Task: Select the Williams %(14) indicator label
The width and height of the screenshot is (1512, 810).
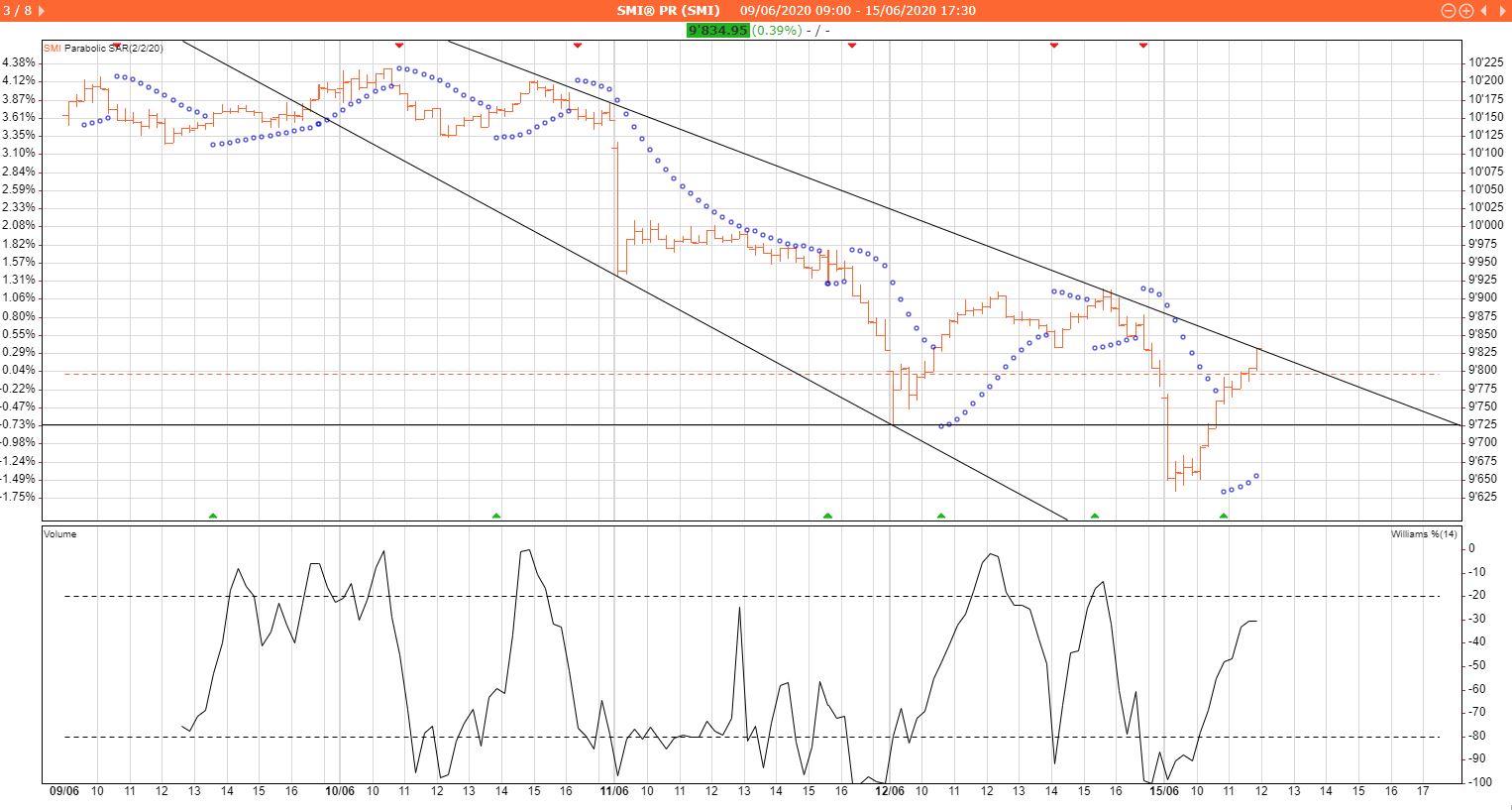Action: 1424,534
